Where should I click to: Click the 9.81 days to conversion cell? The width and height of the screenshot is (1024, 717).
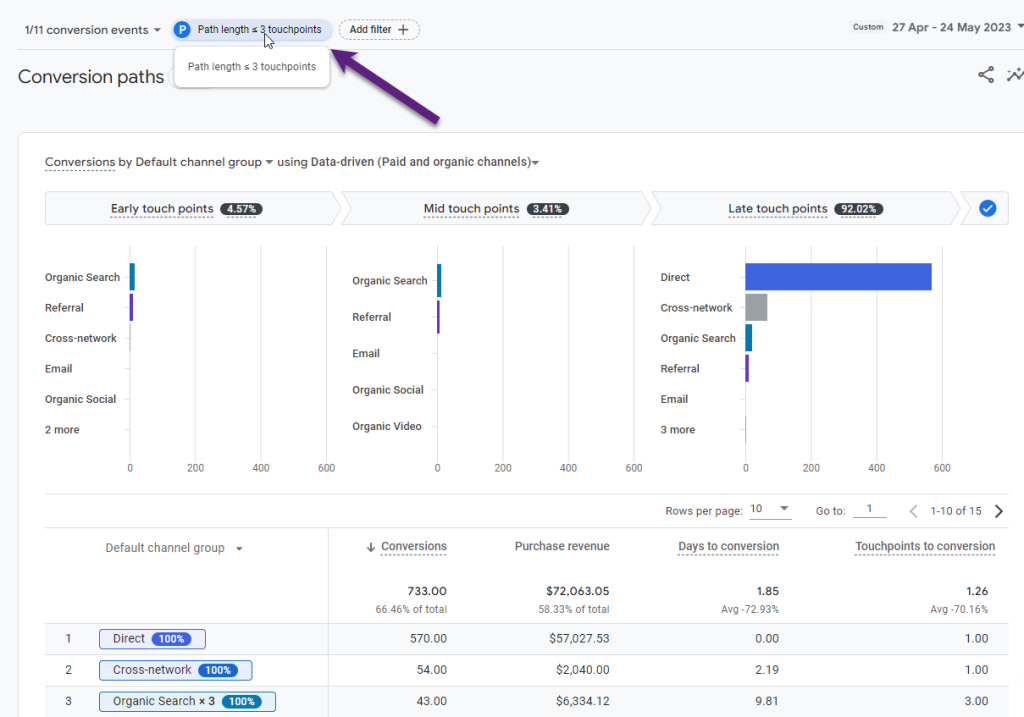click(x=767, y=701)
